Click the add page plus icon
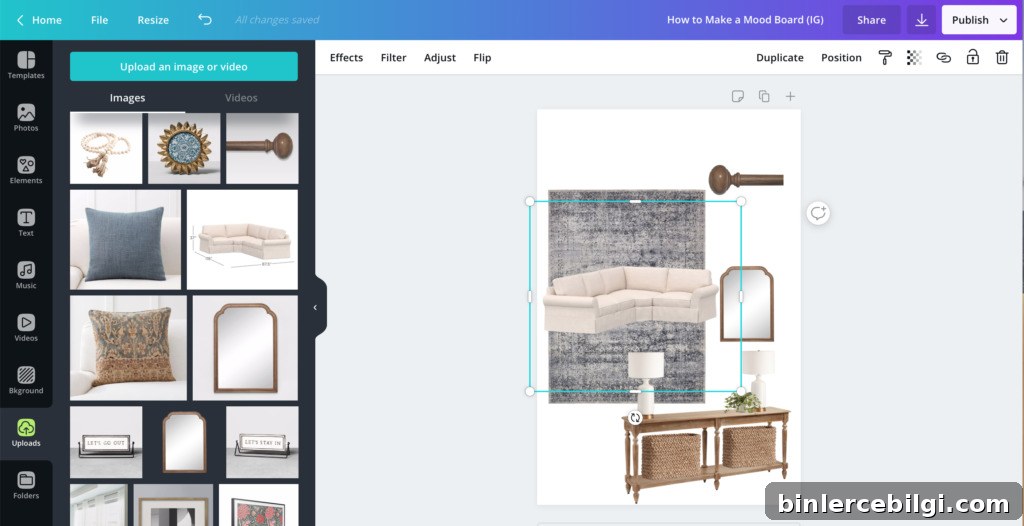Screen dimensions: 1024x526 [x=790, y=97]
